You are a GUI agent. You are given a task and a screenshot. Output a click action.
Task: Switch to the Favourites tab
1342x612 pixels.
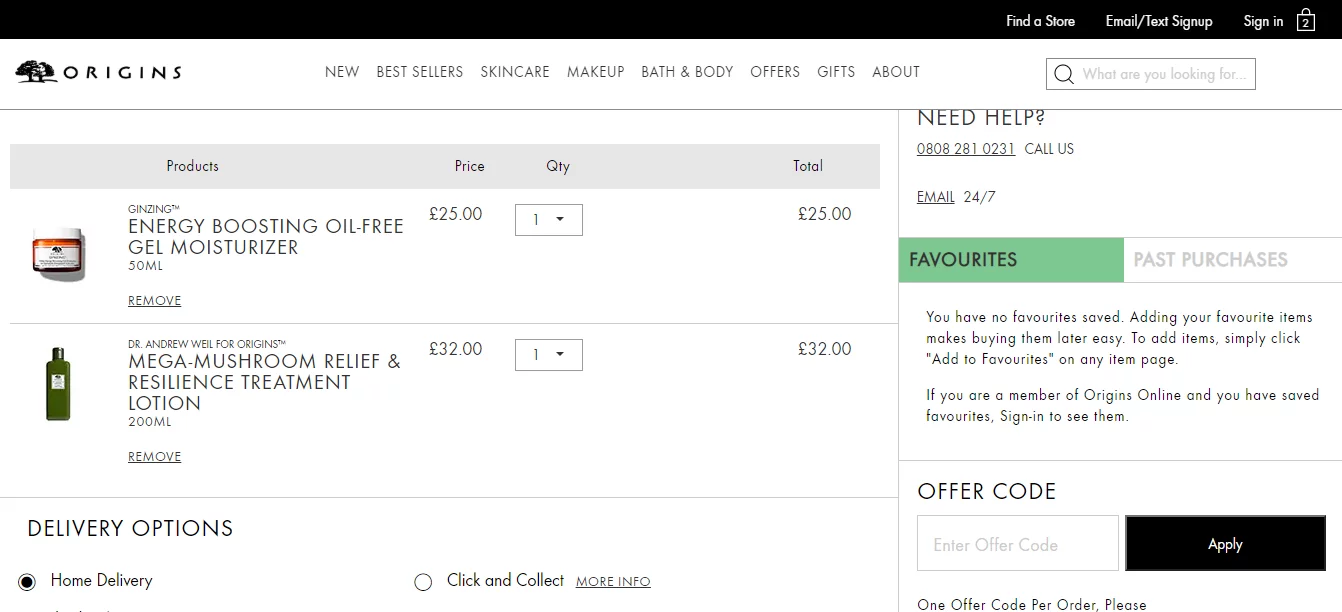pyautogui.click(x=1011, y=260)
